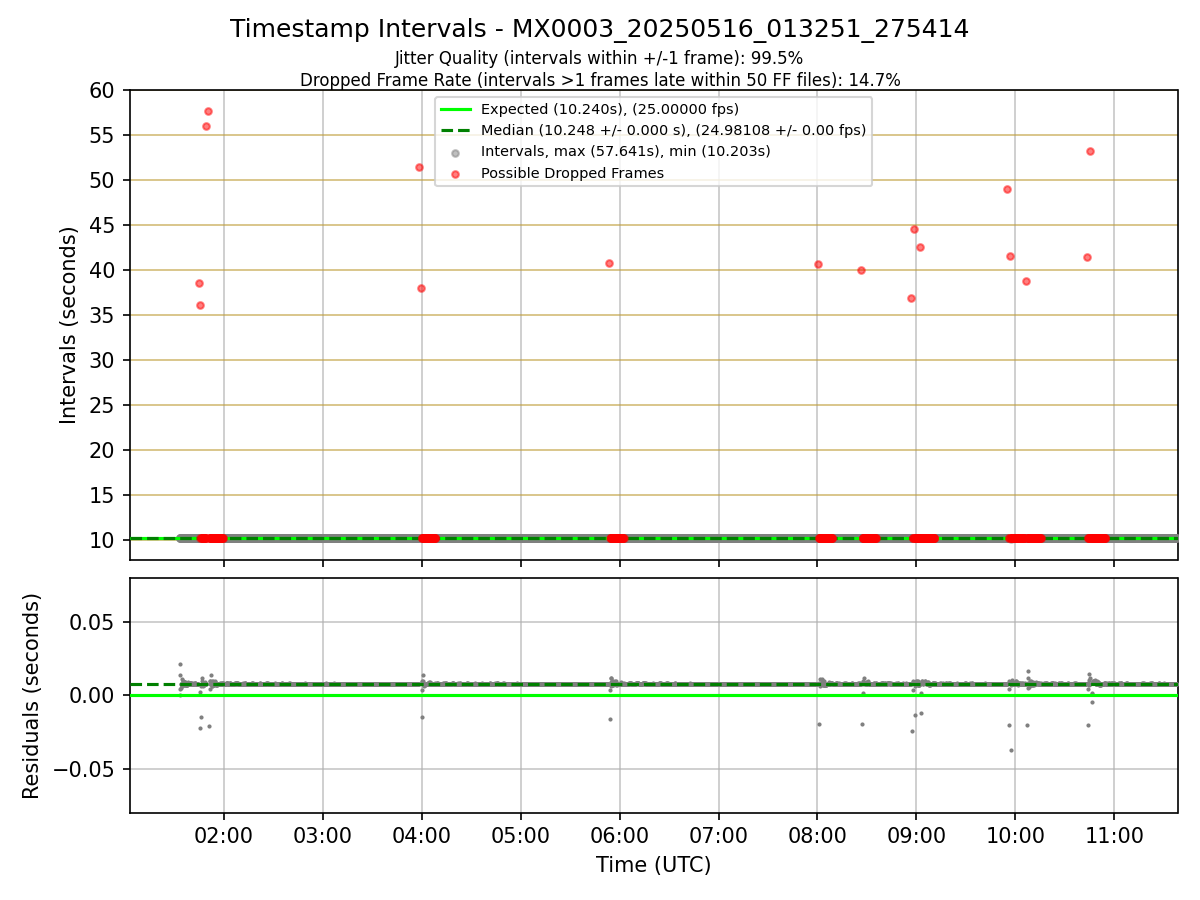Click the red point at 40 seconds near 08:30
This screenshot has width=1200, height=900.
tap(861, 270)
